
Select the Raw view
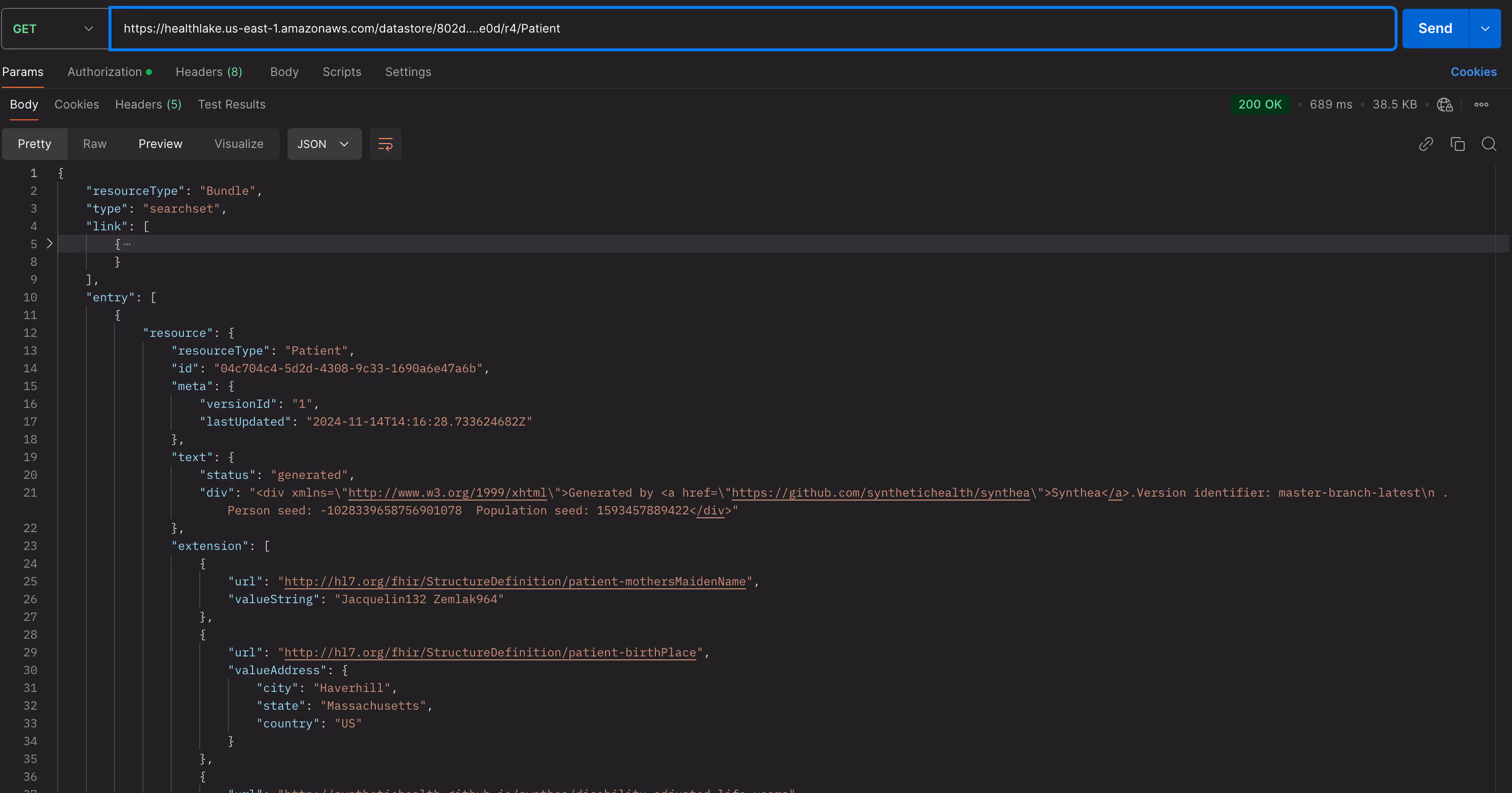95,144
